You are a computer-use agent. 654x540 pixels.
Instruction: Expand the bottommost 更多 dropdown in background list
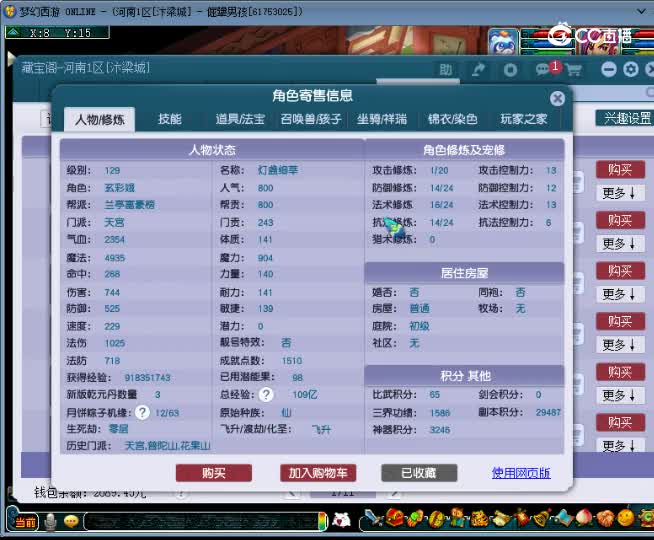pos(620,445)
